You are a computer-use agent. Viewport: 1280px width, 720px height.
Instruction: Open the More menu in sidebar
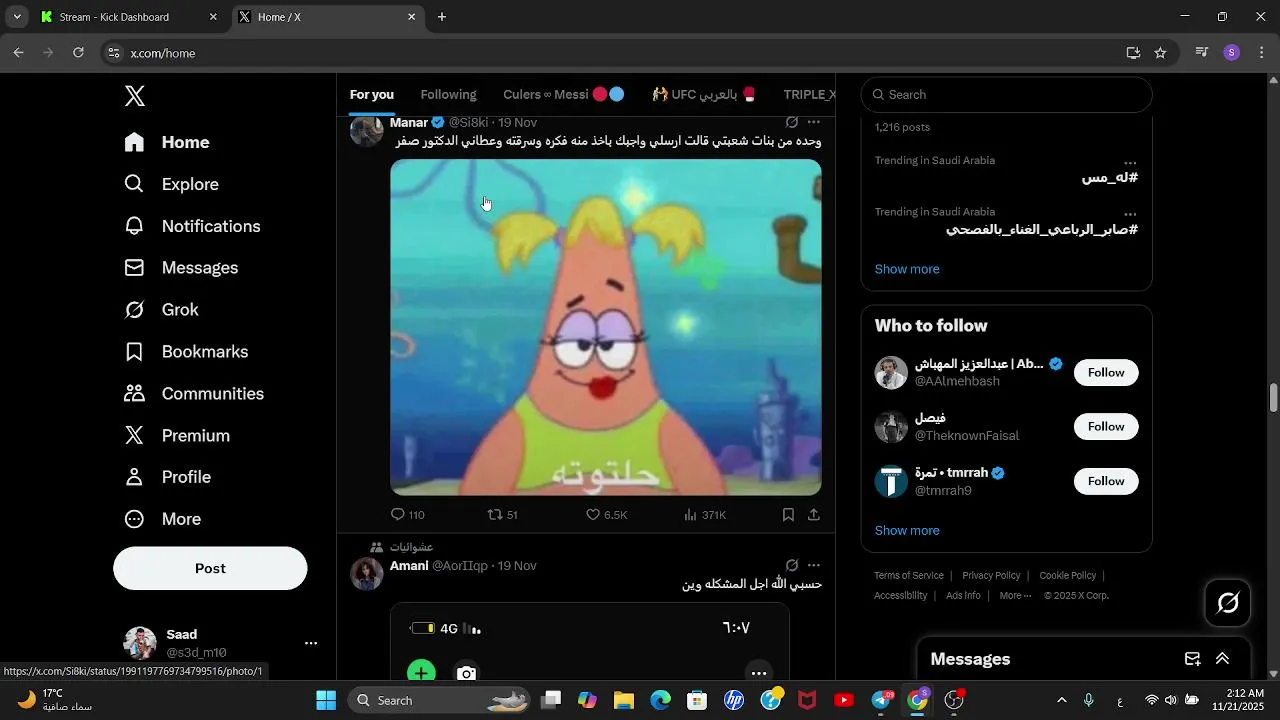[x=162, y=519]
